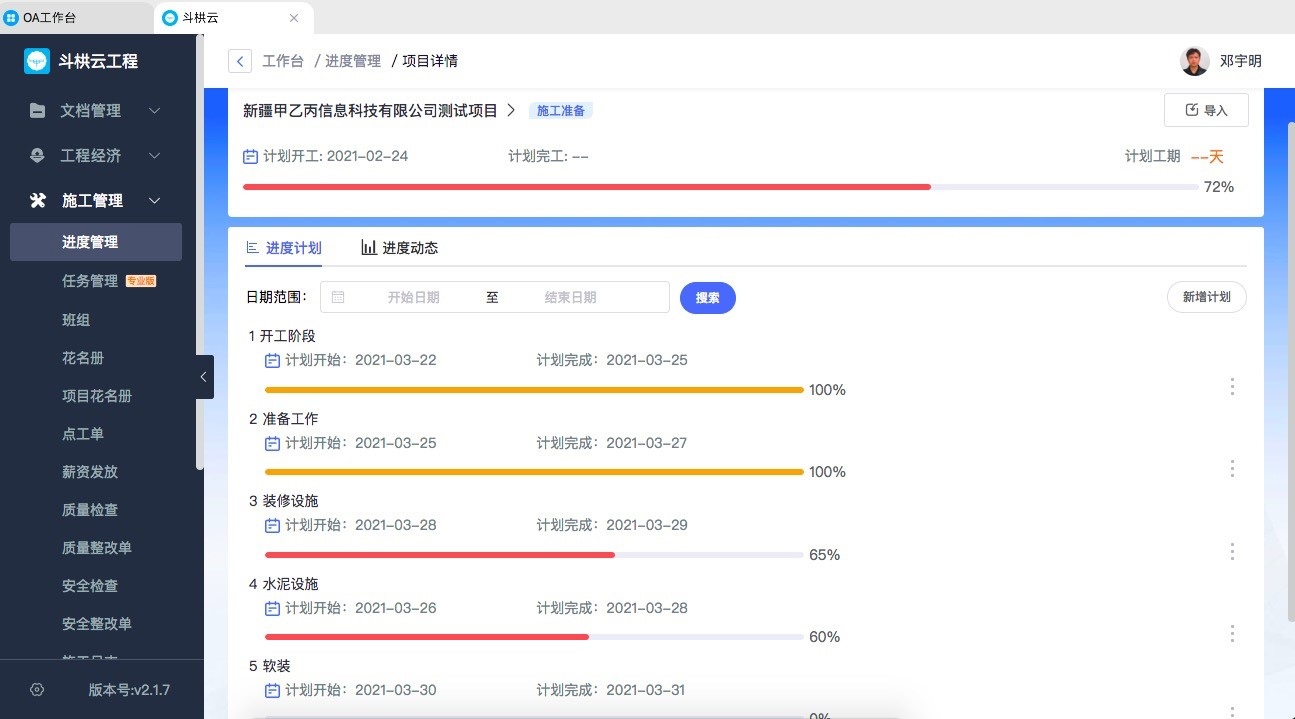
Task: Click the 搜索 button
Action: (708, 298)
